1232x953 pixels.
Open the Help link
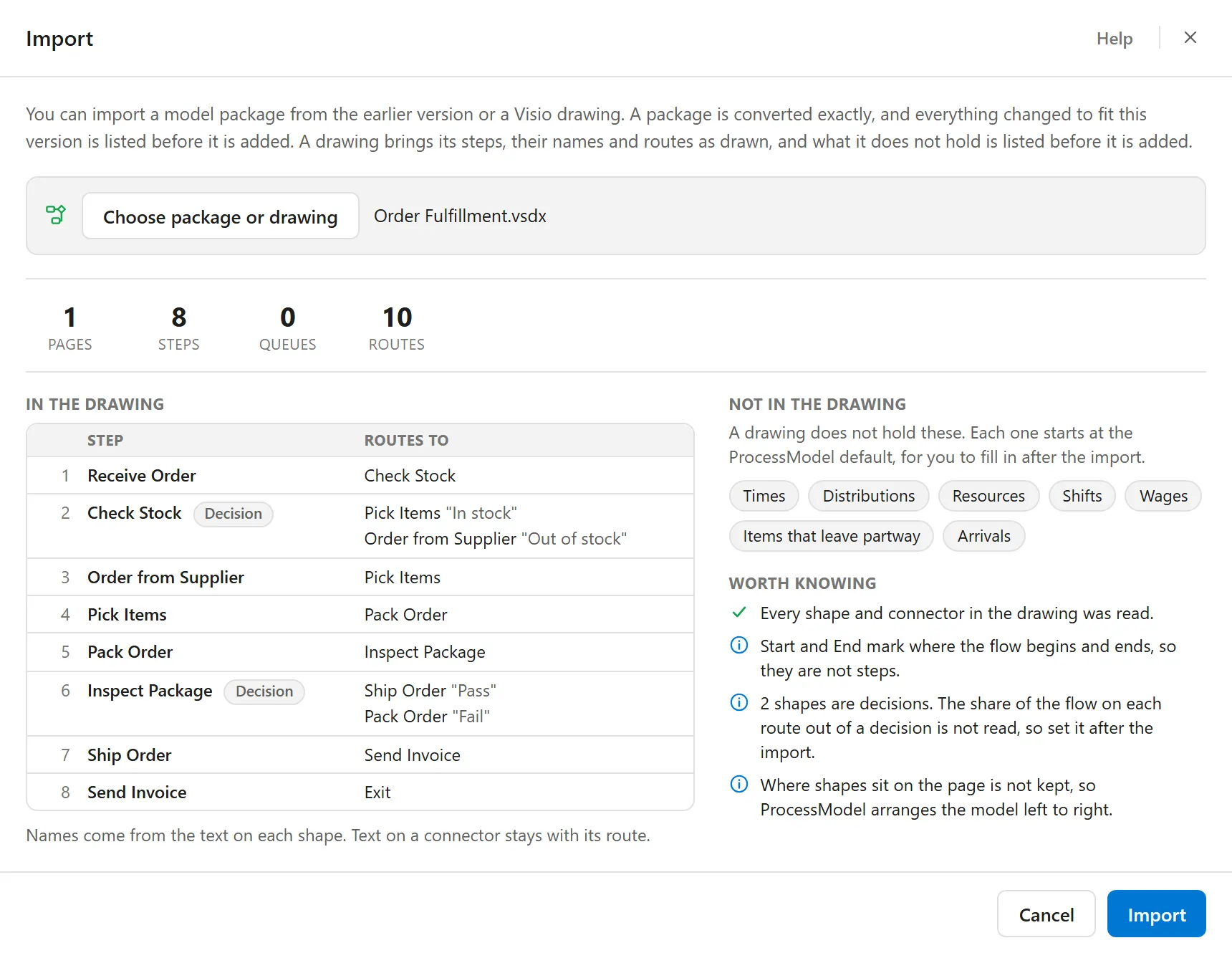click(x=1115, y=39)
